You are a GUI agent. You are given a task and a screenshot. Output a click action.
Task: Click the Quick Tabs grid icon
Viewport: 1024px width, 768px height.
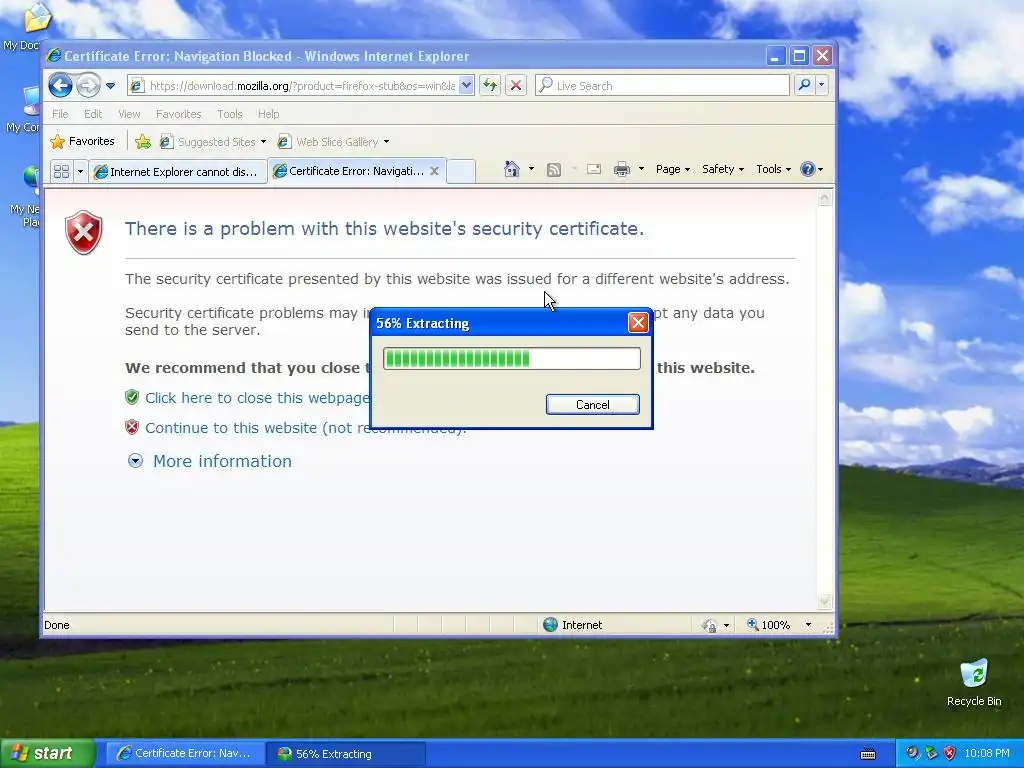(x=61, y=171)
